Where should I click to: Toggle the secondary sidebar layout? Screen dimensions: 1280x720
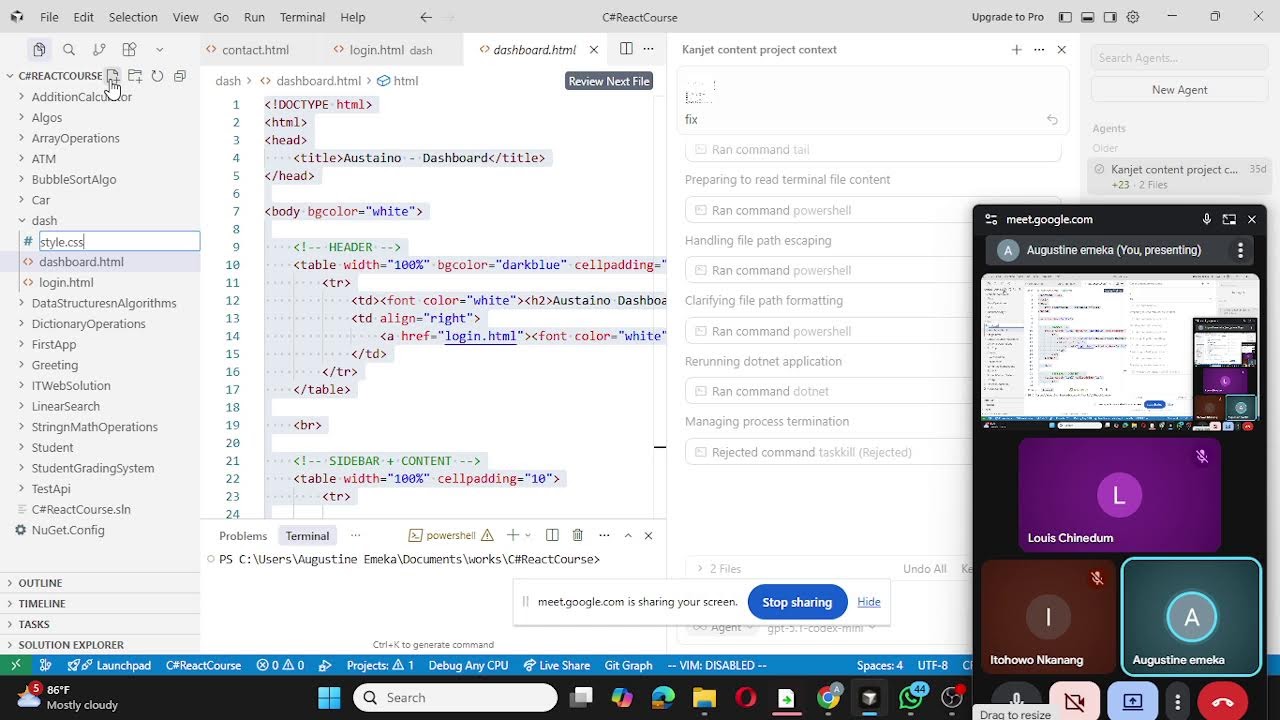[x=1110, y=17]
